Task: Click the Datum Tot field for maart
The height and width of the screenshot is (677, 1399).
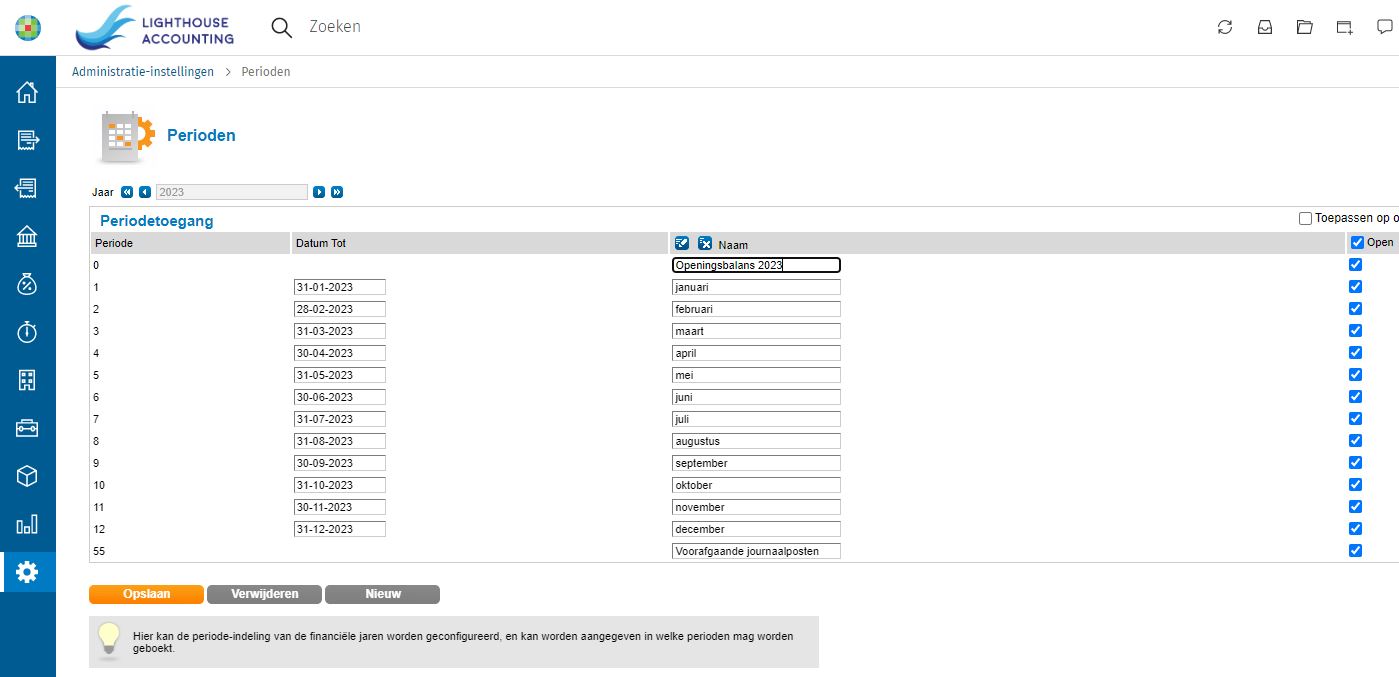Action: (x=339, y=331)
